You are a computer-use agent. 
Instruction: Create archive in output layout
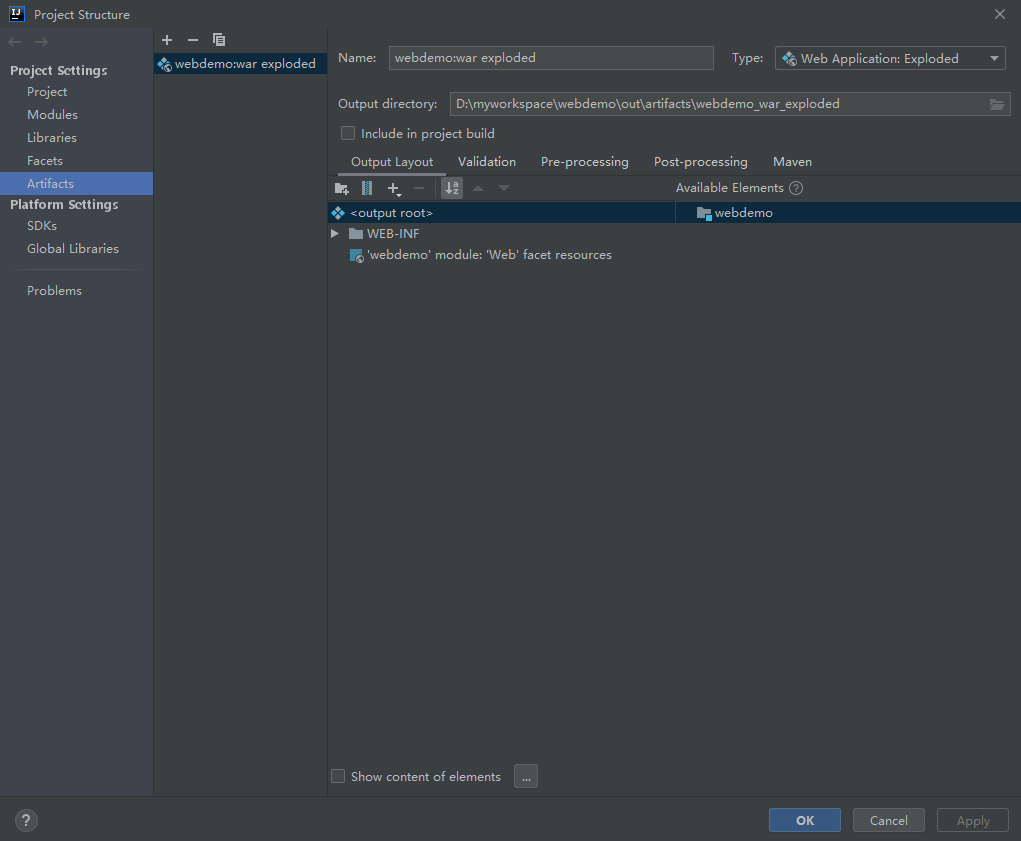coord(367,189)
